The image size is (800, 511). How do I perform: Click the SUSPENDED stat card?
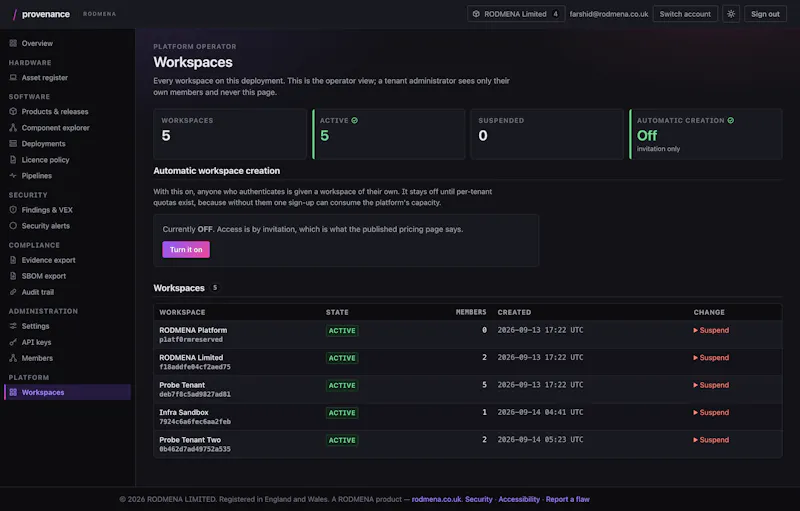[547, 134]
